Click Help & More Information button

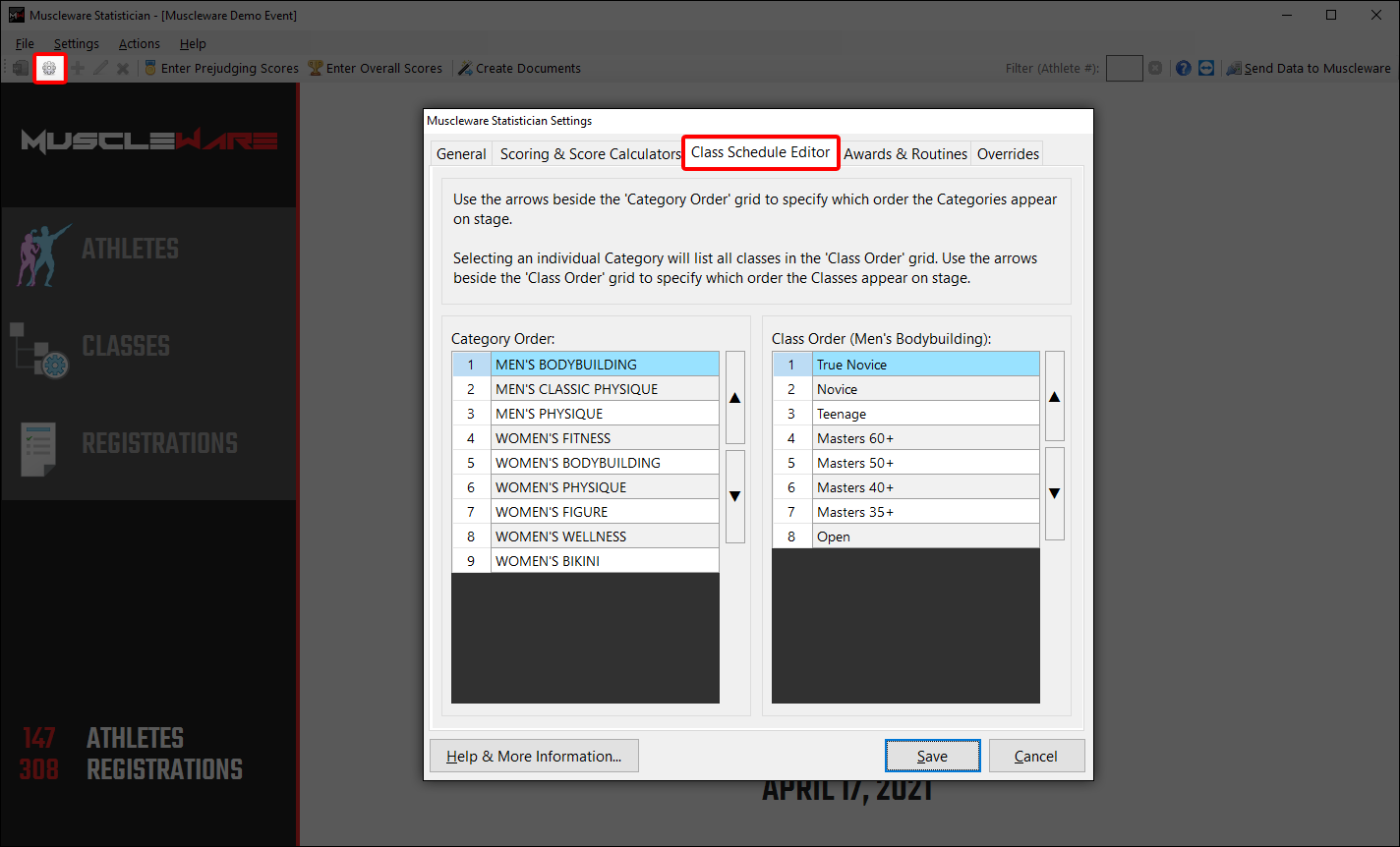coord(534,756)
